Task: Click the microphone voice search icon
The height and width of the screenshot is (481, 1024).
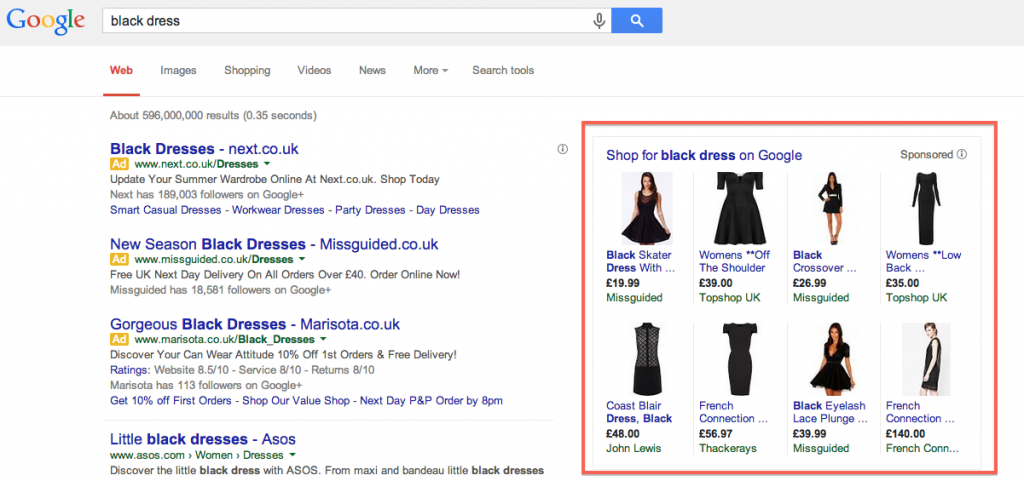Action: tap(599, 20)
